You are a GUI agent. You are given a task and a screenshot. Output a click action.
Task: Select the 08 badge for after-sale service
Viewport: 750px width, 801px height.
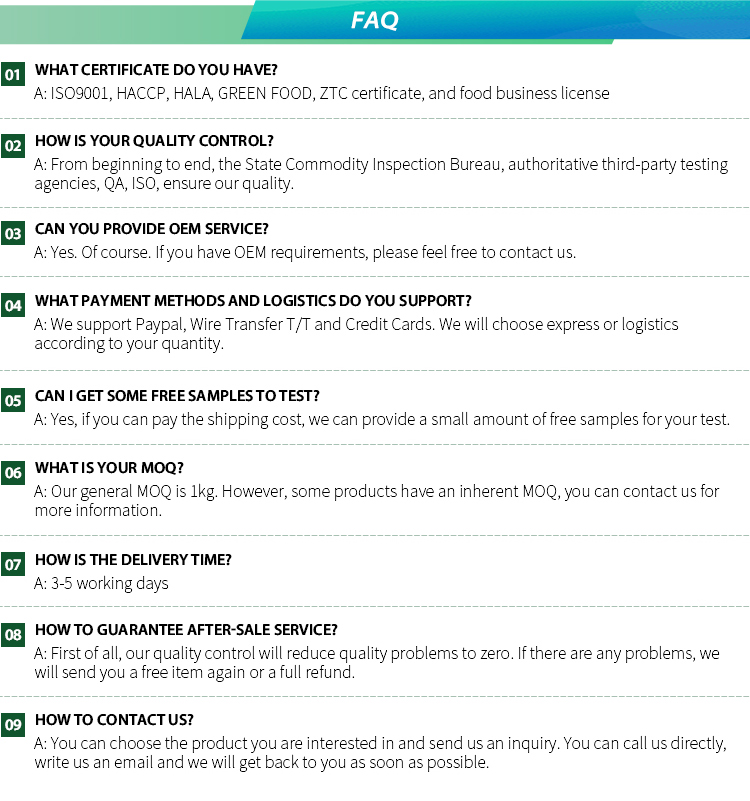[x=13, y=634]
